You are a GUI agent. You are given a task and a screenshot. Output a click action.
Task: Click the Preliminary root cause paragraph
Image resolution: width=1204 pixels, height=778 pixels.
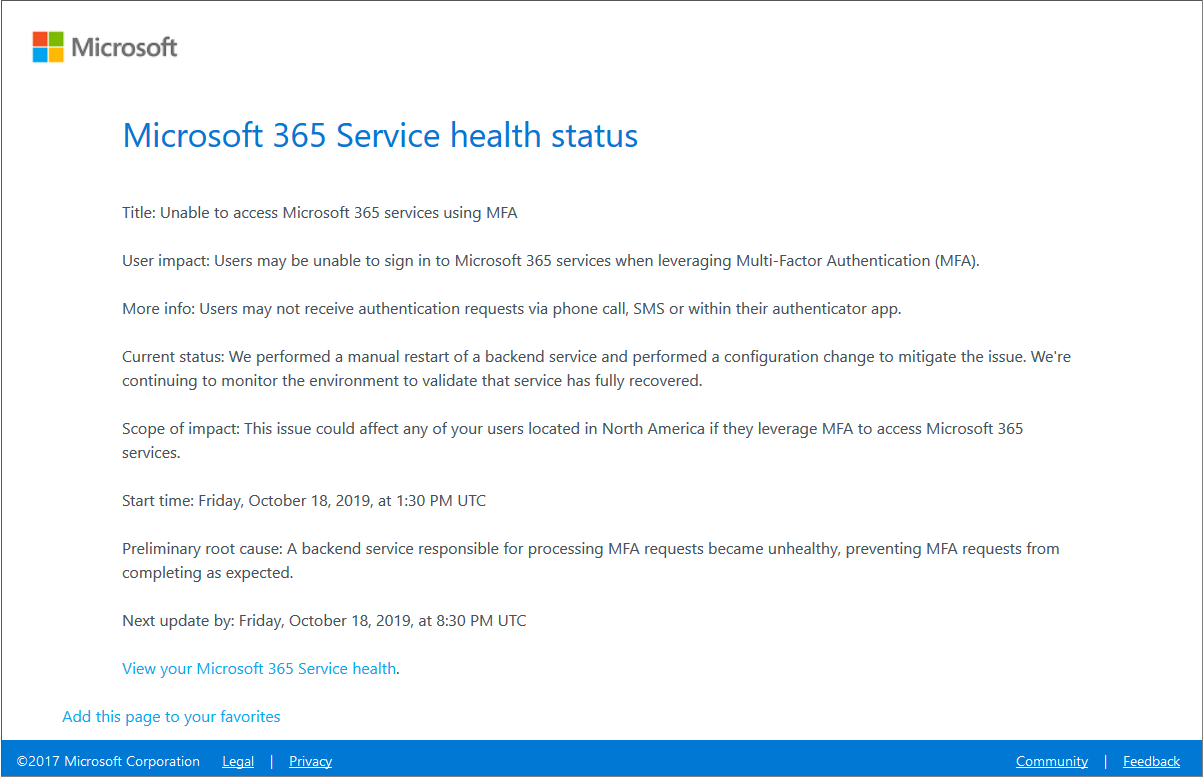[x=590, y=560]
